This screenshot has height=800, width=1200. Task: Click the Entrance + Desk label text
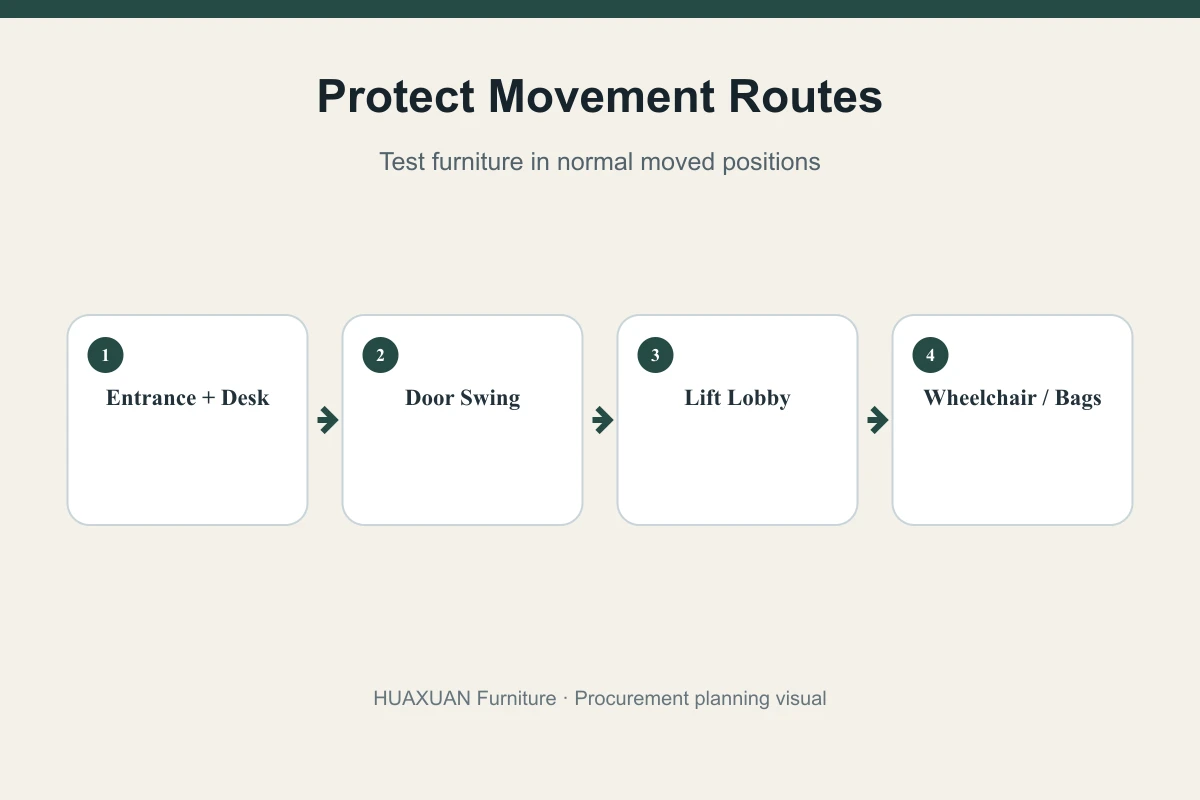pyautogui.click(x=188, y=398)
